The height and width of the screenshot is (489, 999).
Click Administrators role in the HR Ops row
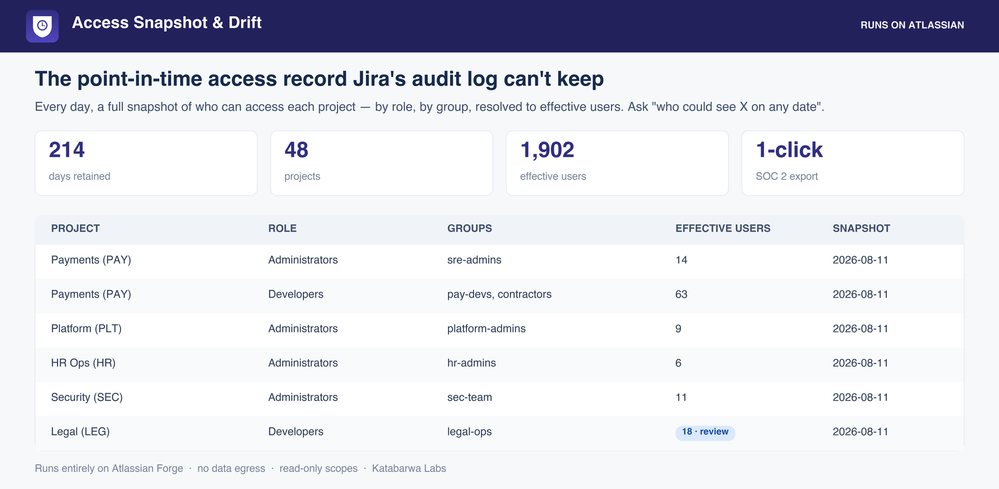[x=303, y=364]
